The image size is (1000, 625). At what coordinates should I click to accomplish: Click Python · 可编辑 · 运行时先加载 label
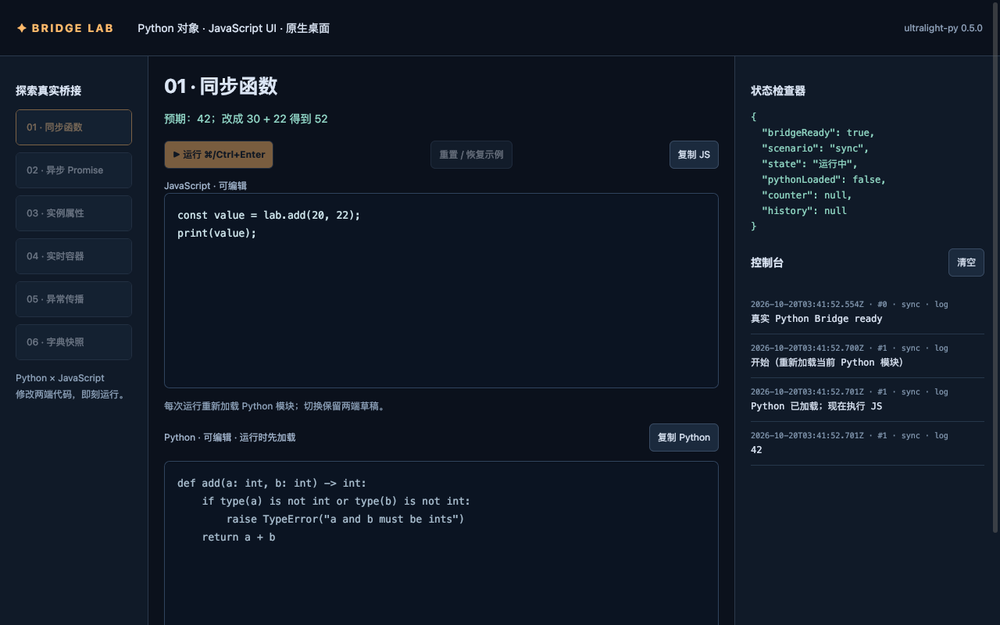[x=230, y=438]
